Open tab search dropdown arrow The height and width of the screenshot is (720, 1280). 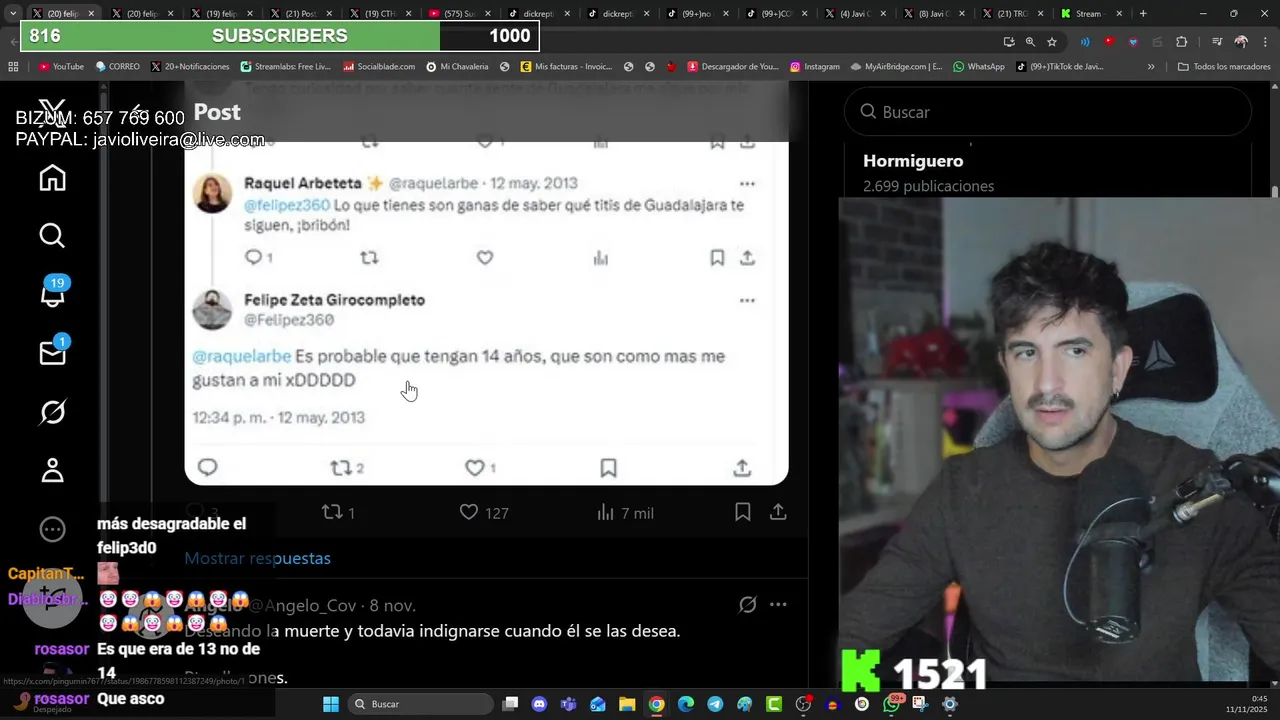[x=12, y=14]
